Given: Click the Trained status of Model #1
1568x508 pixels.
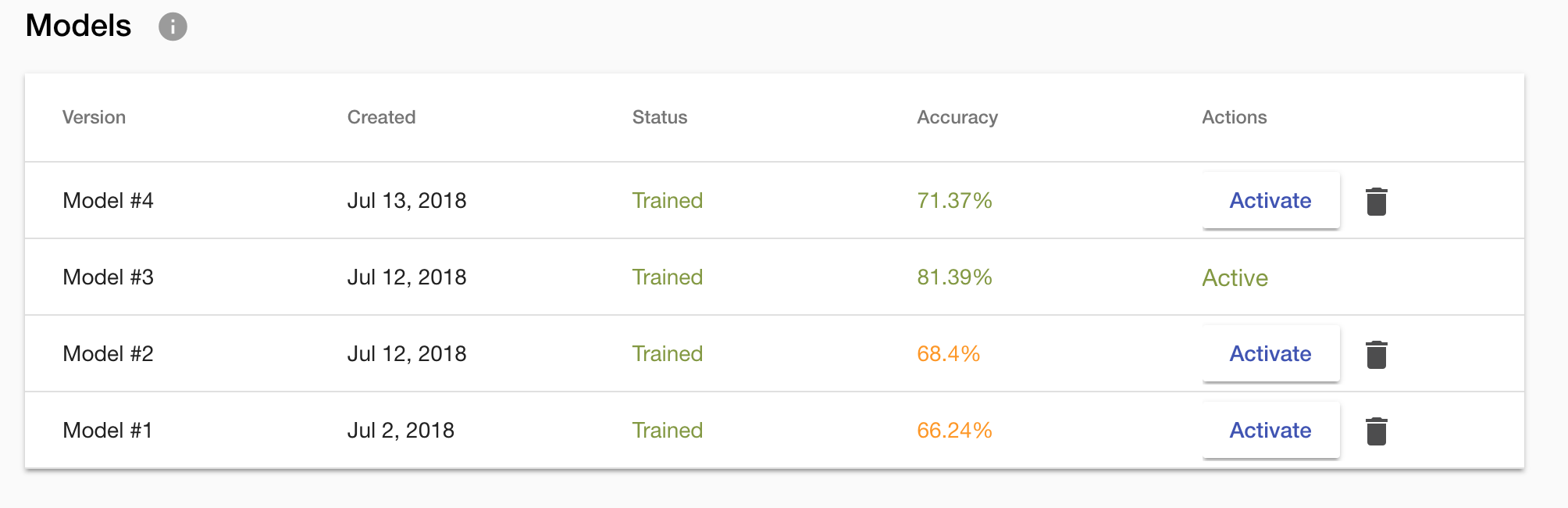Looking at the screenshot, I should pyautogui.click(x=667, y=431).
